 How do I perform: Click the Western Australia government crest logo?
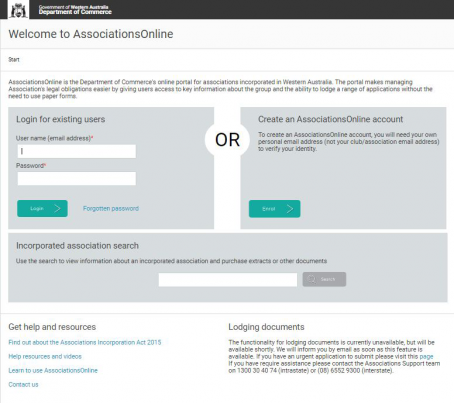coord(18,10)
